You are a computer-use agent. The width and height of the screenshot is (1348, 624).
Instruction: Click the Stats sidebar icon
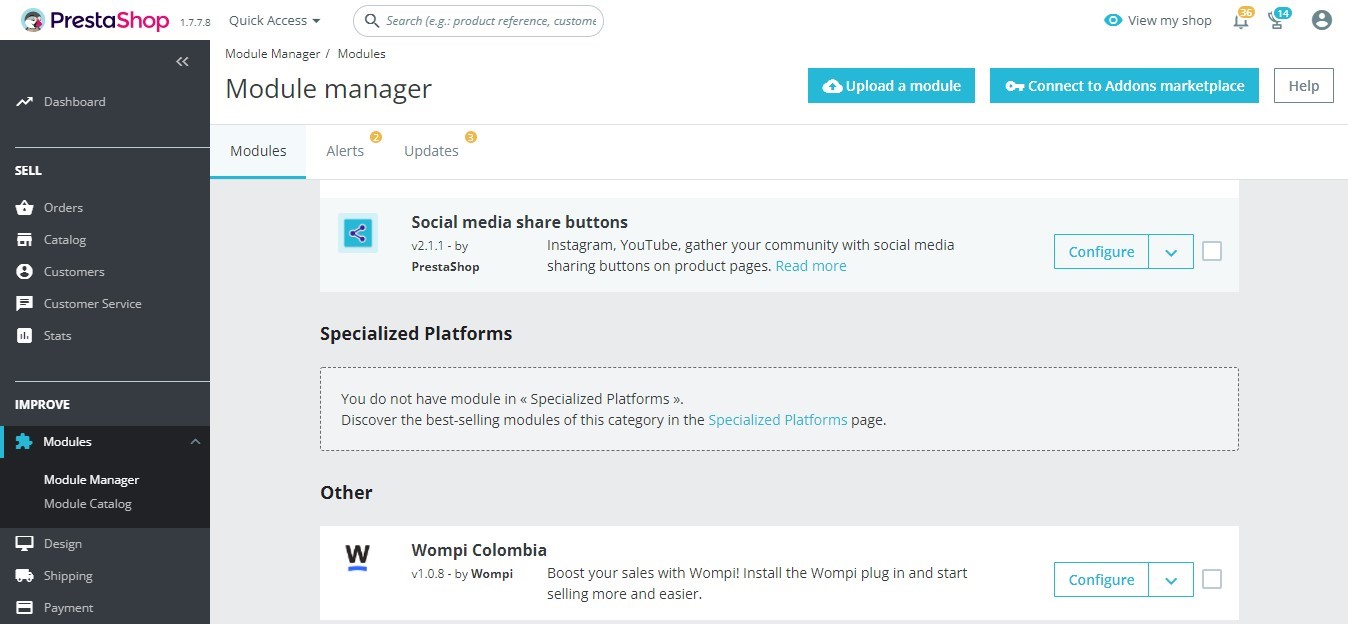tap(25, 335)
